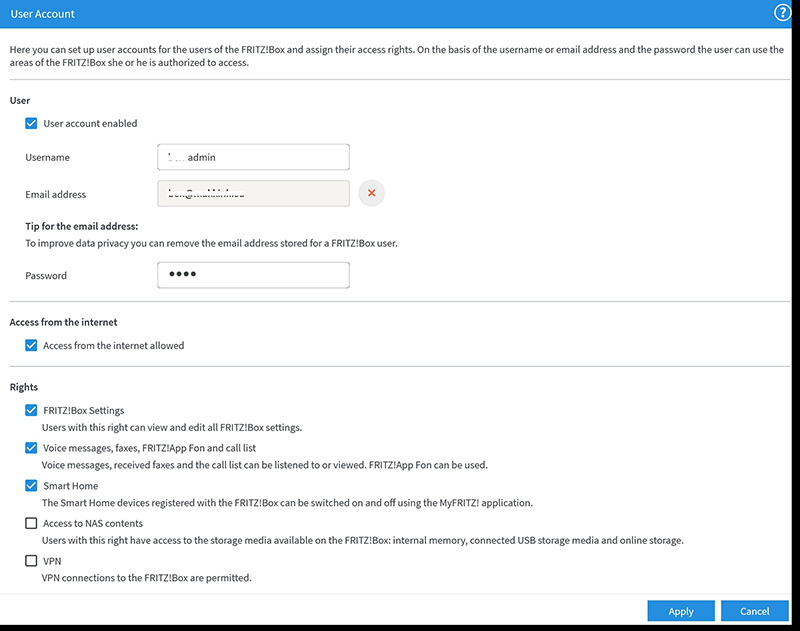Image resolution: width=800 pixels, height=631 pixels.
Task: Toggle FRITZ!Box Settings right checkbox
Action: coord(31,410)
